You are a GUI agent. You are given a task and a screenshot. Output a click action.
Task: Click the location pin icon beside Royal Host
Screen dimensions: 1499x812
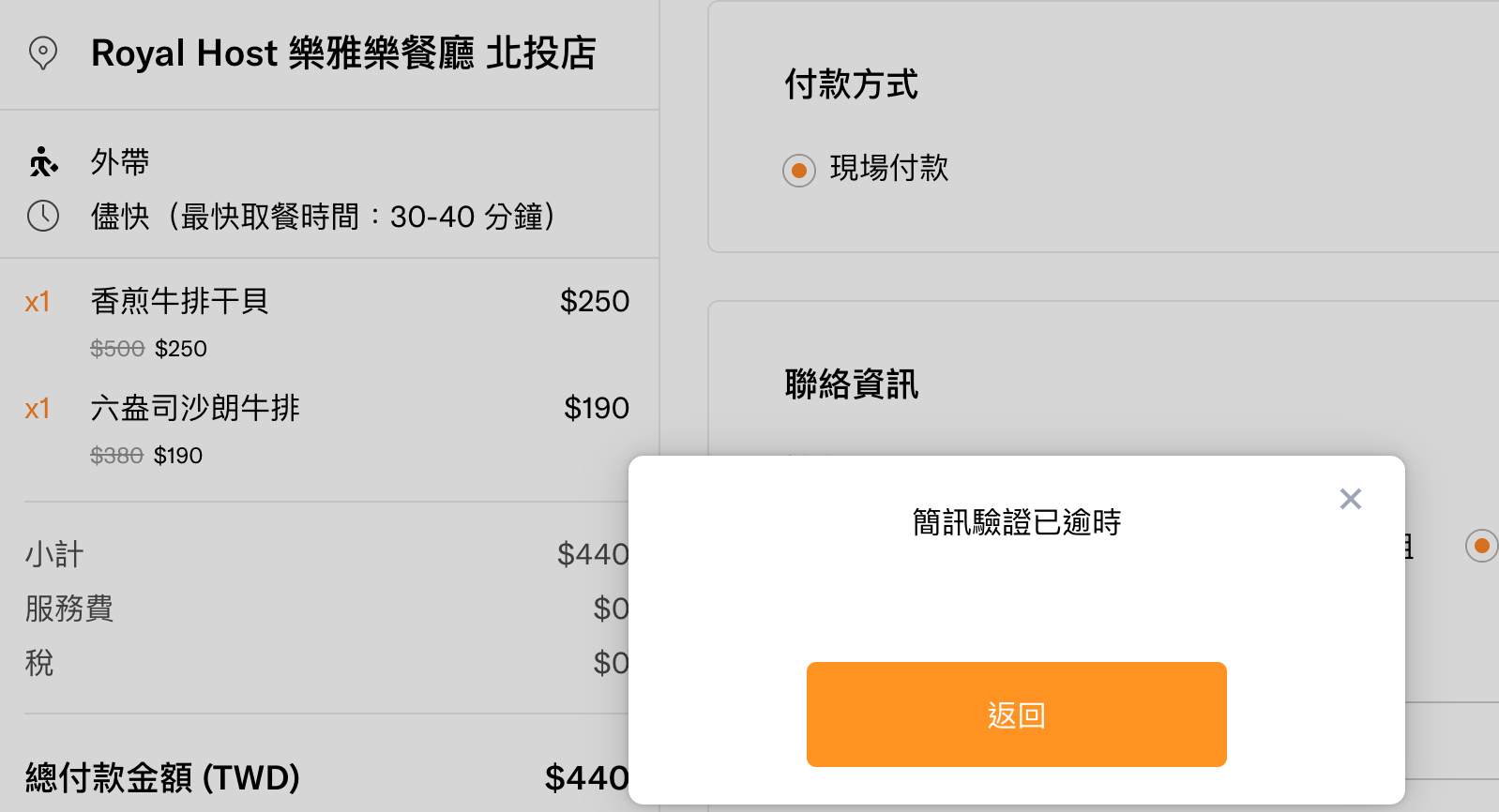click(x=43, y=53)
